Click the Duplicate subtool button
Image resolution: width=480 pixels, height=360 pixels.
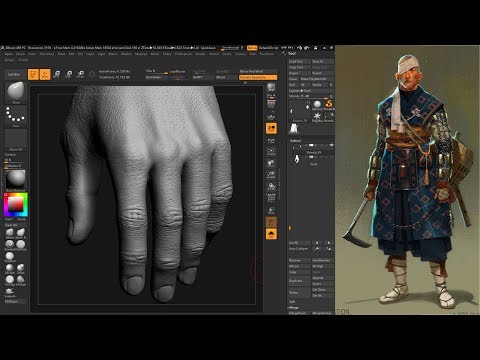(x=299, y=281)
